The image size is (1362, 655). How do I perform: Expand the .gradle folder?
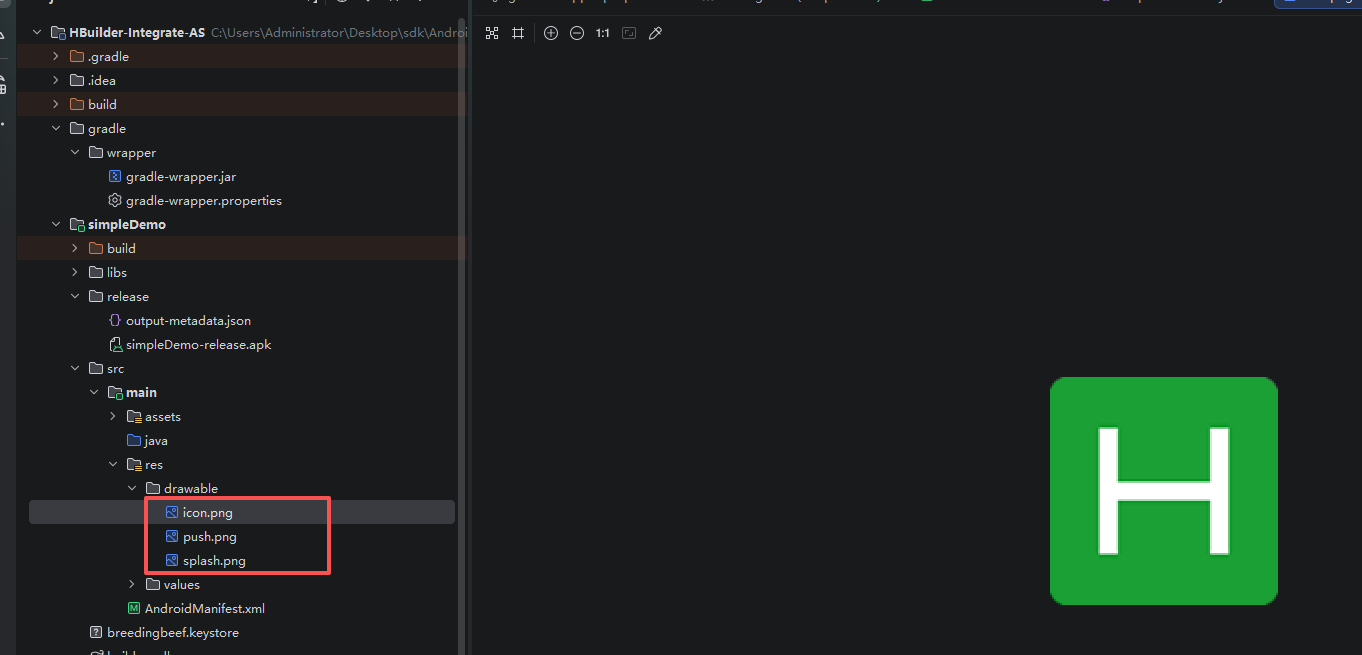pos(56,57)
